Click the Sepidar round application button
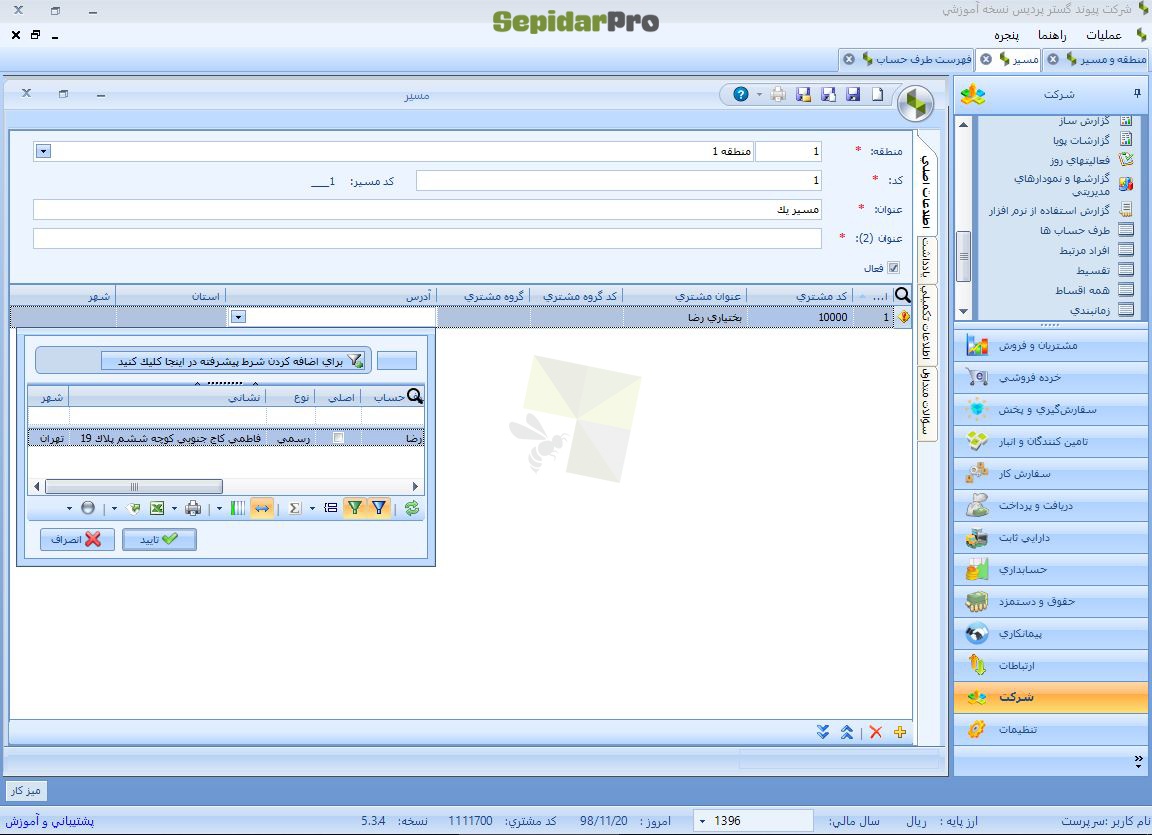The height and width of the screenshot is (835, 1152). (915, 104)
